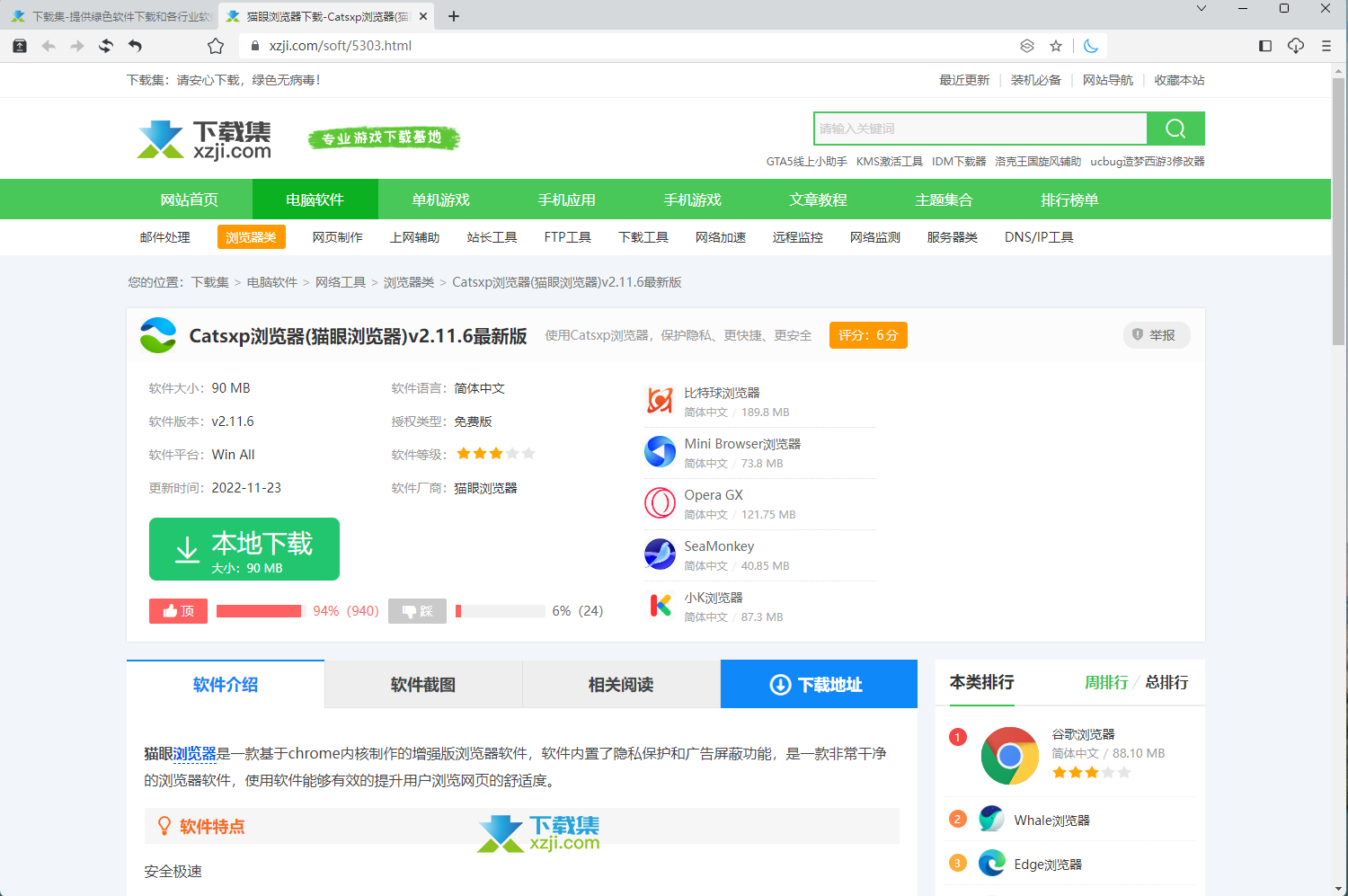Open the browser main menu icon
Screen dimensions: 1348x896
[1326, 46]
